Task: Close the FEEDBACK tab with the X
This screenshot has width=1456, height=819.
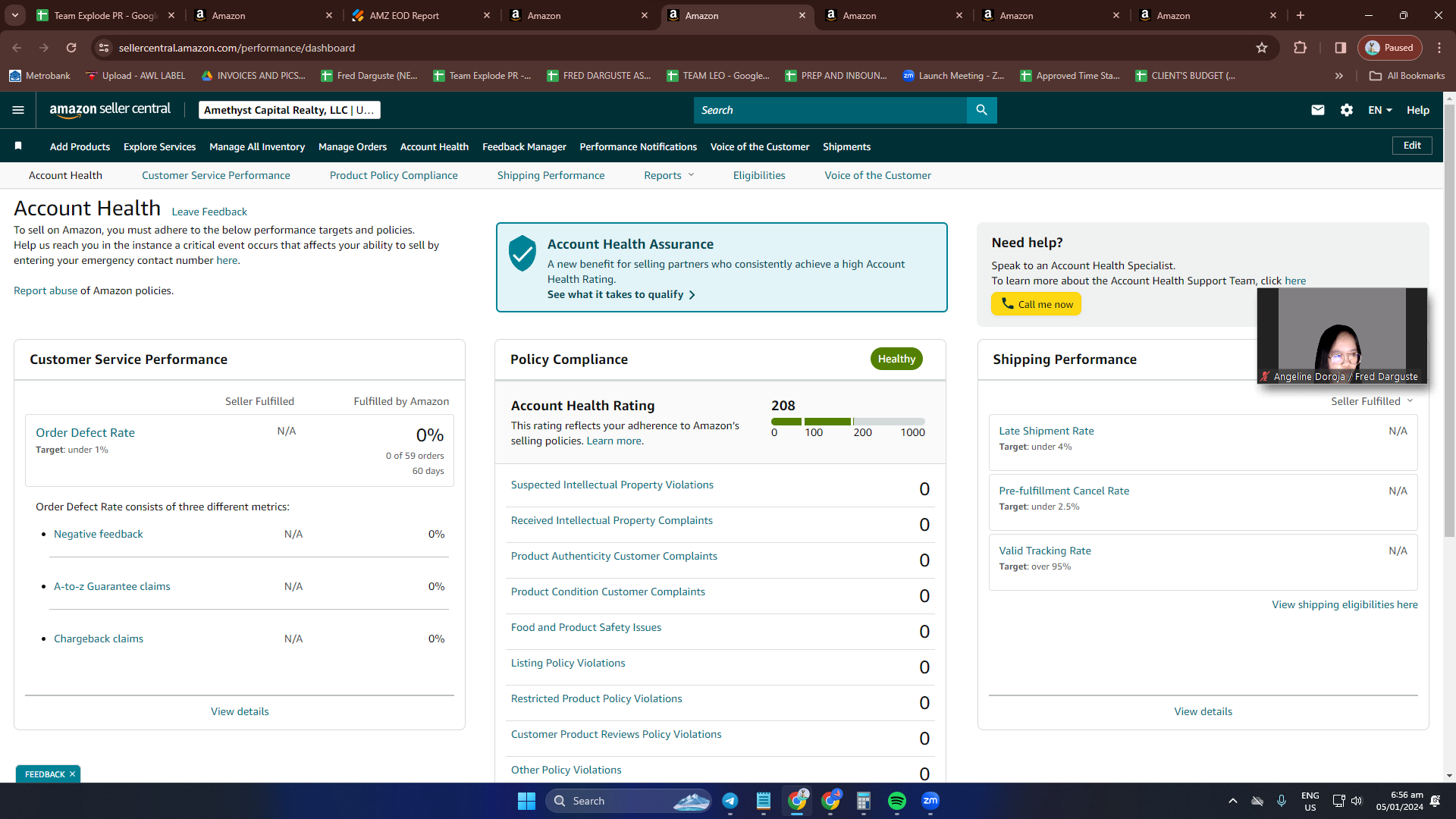Action: [72, 774]
